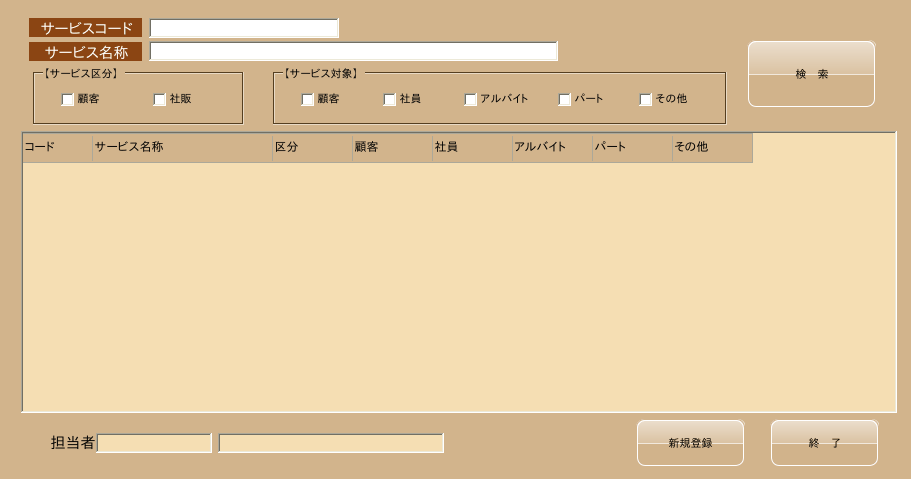Select the 顧客 column header
Screen dimensions: 911x479
tap(392, 148)
